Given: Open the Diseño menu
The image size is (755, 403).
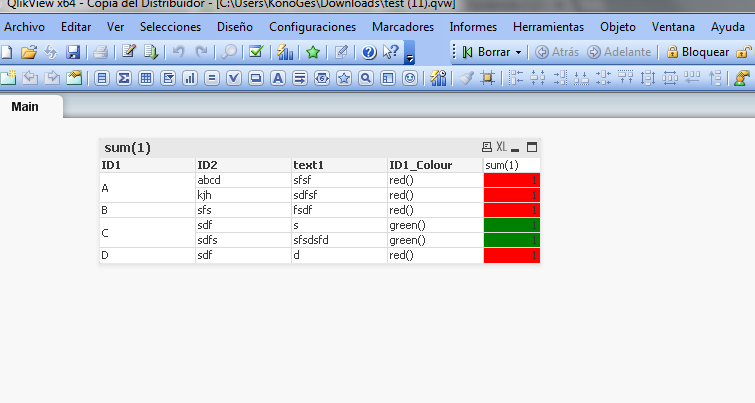Looking at the screenshot, I should pos(235,27).
